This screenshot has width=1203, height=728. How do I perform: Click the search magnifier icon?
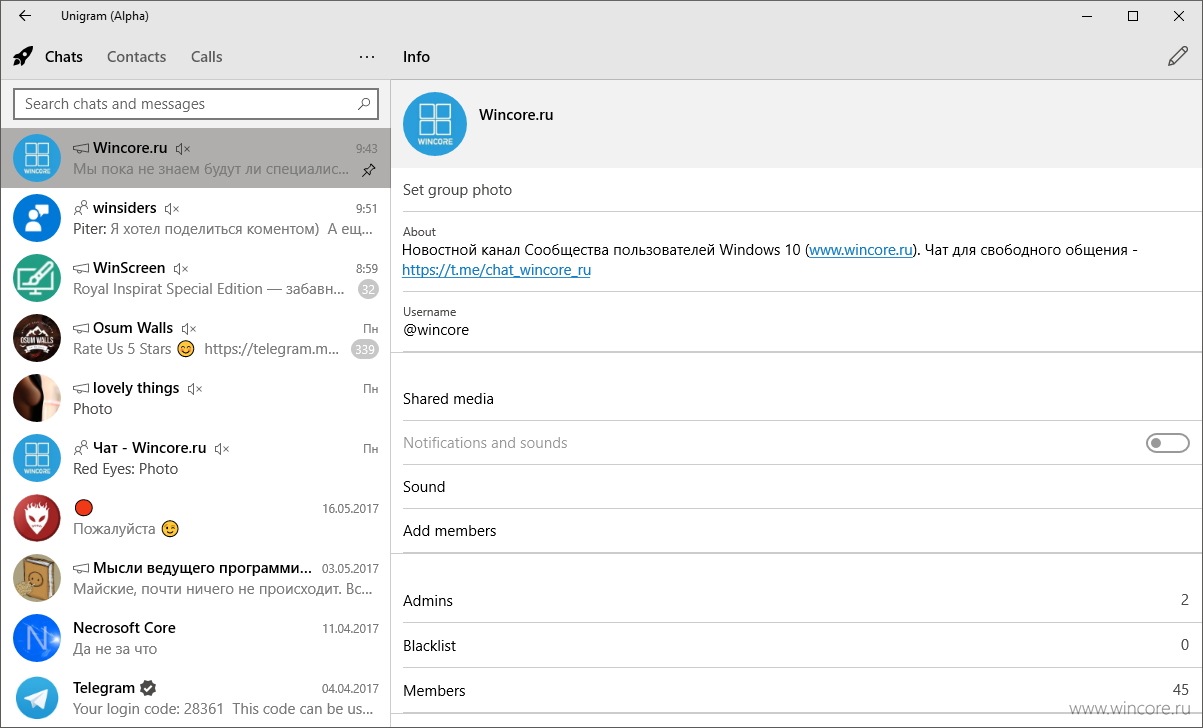(364, 103)
